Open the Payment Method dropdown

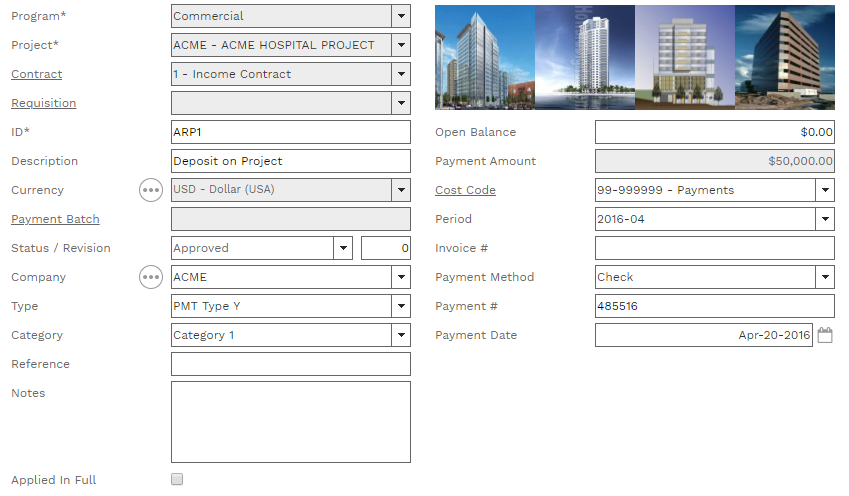[x=825, y=277]
